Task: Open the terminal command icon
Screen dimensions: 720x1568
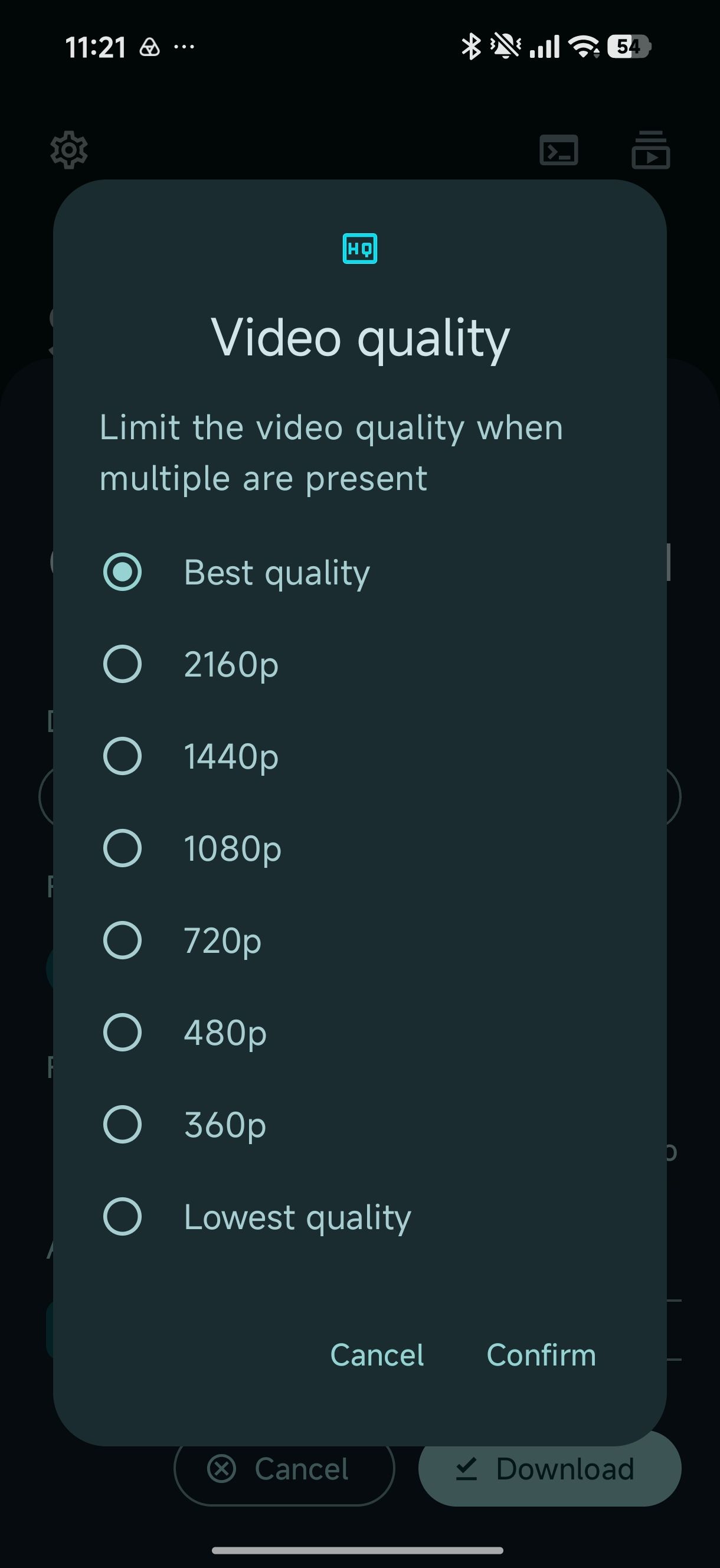Action: [x=559, y=150]
